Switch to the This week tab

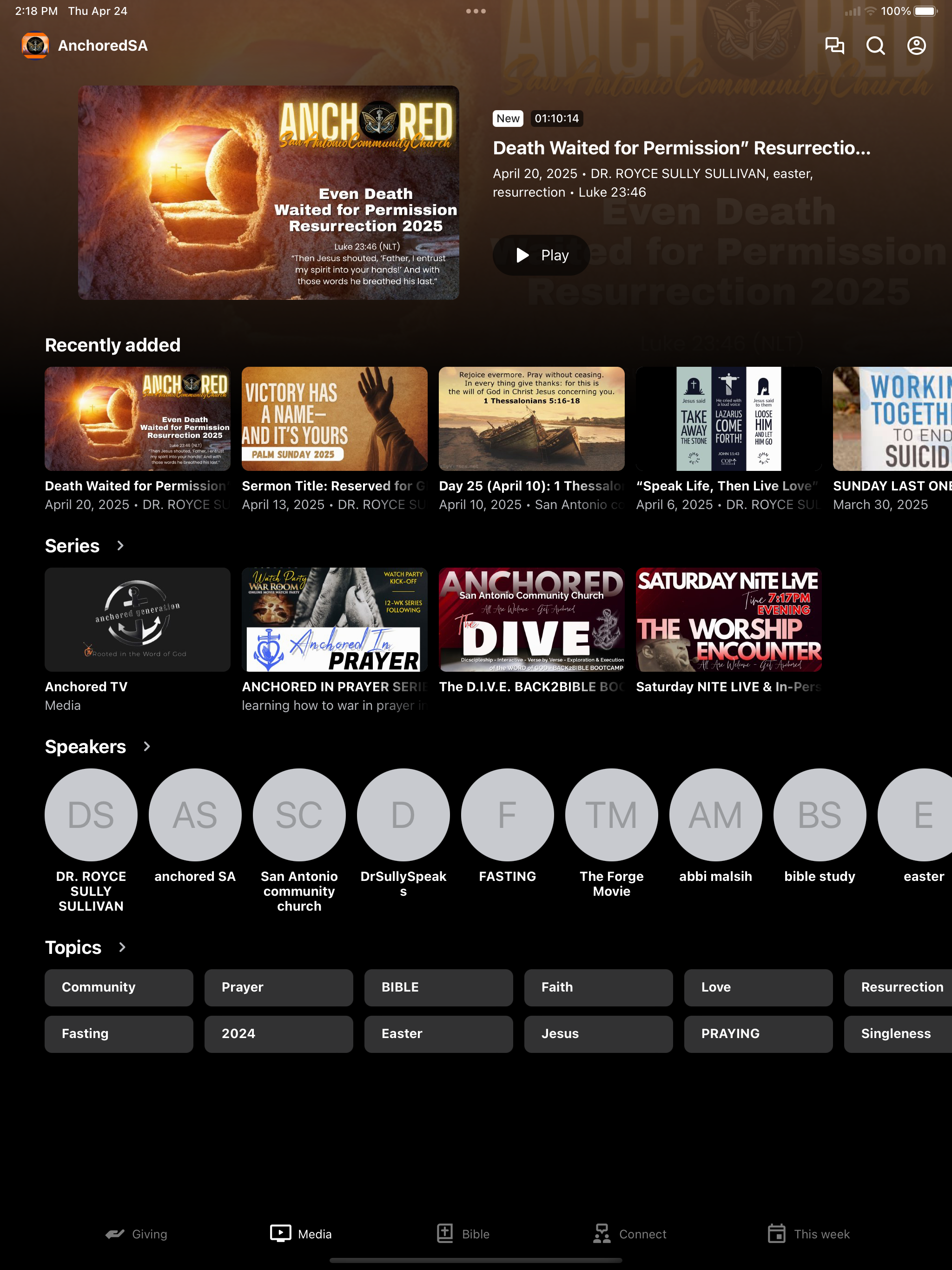tap(808, 1234)
